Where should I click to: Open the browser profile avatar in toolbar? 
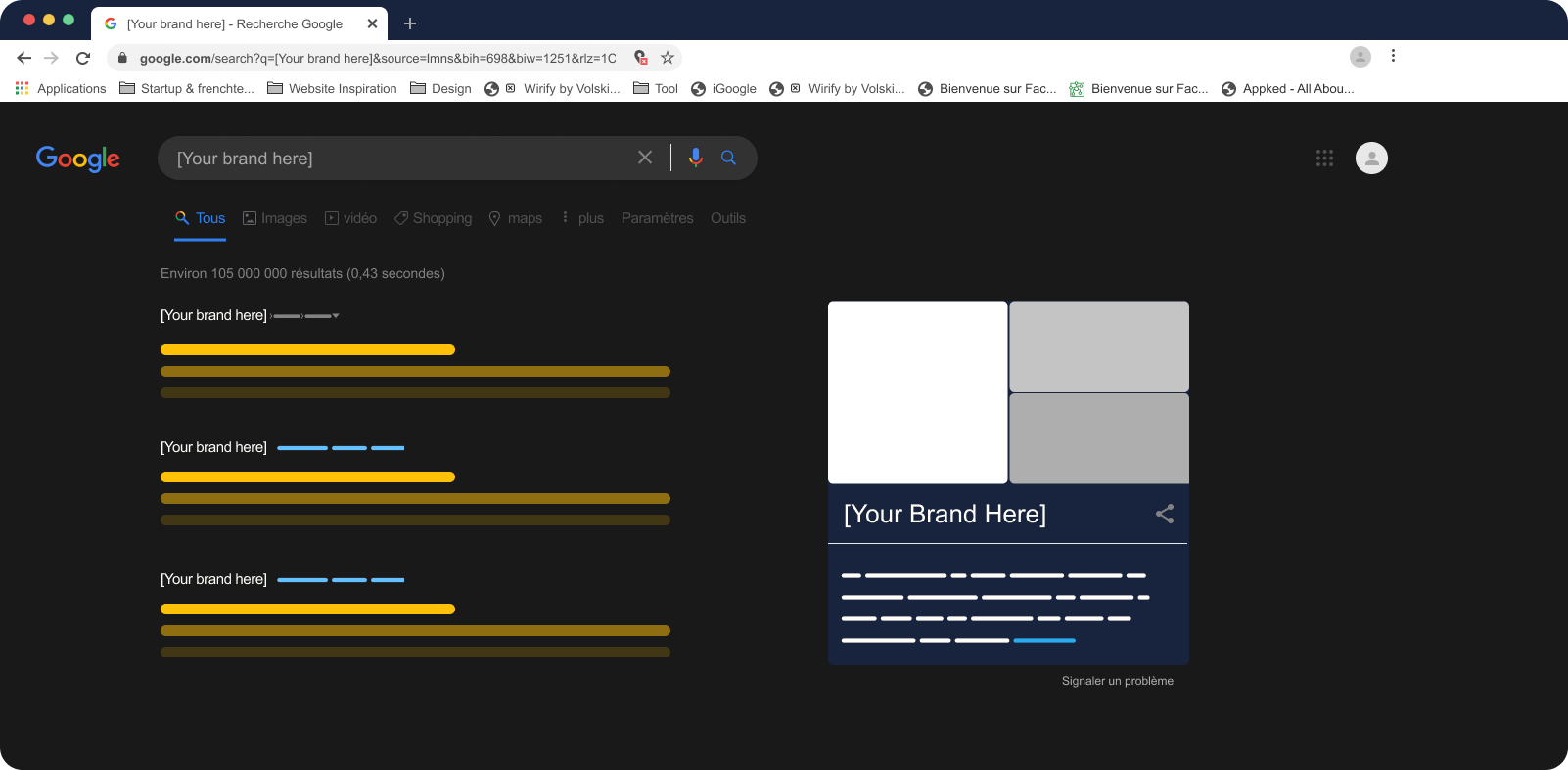point(1360,57)
